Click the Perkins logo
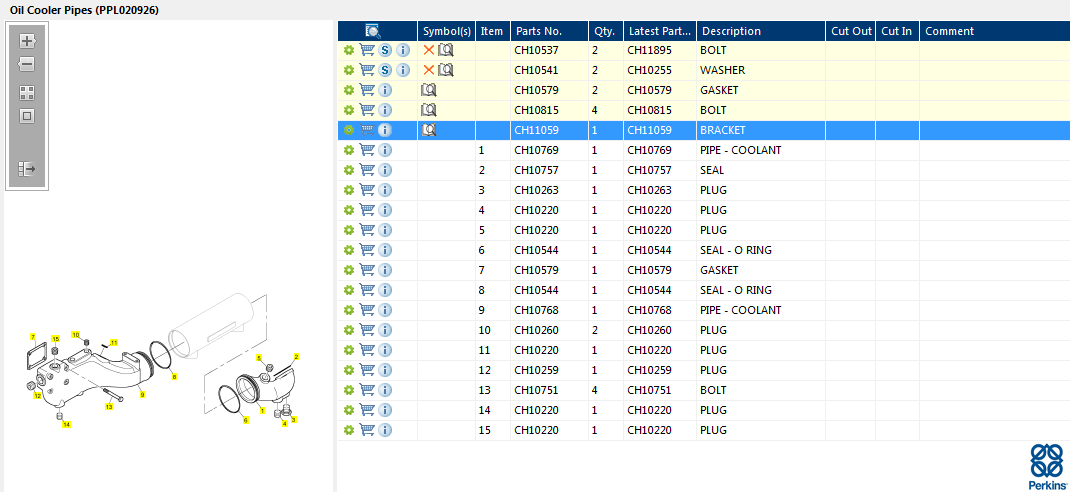 pos(1046,466)
